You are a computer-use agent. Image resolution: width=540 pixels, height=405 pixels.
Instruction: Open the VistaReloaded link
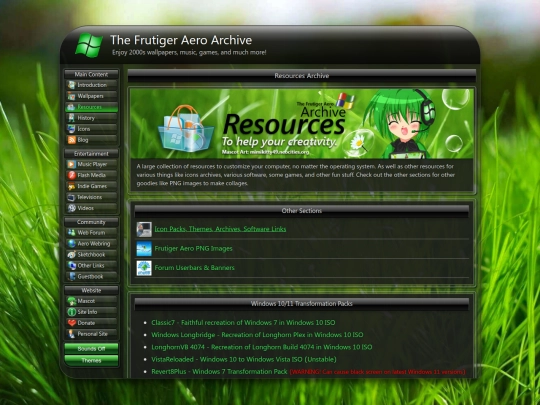[x=244, y=360]
